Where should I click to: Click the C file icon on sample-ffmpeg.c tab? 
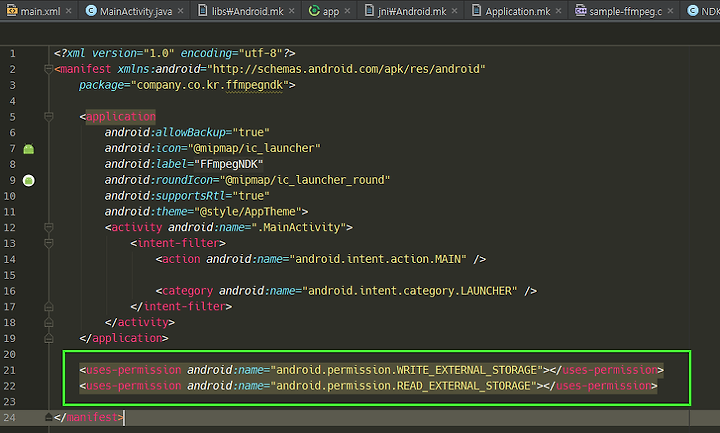pyautogui.click(x=581, y=11)
